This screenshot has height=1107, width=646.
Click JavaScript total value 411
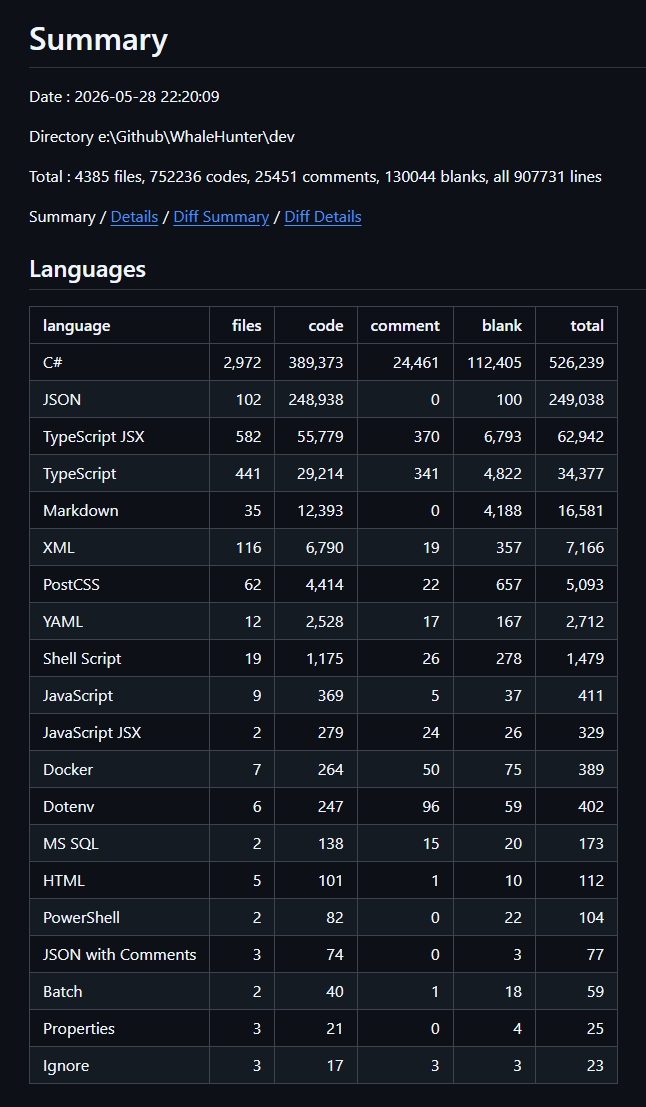[591, 695]
